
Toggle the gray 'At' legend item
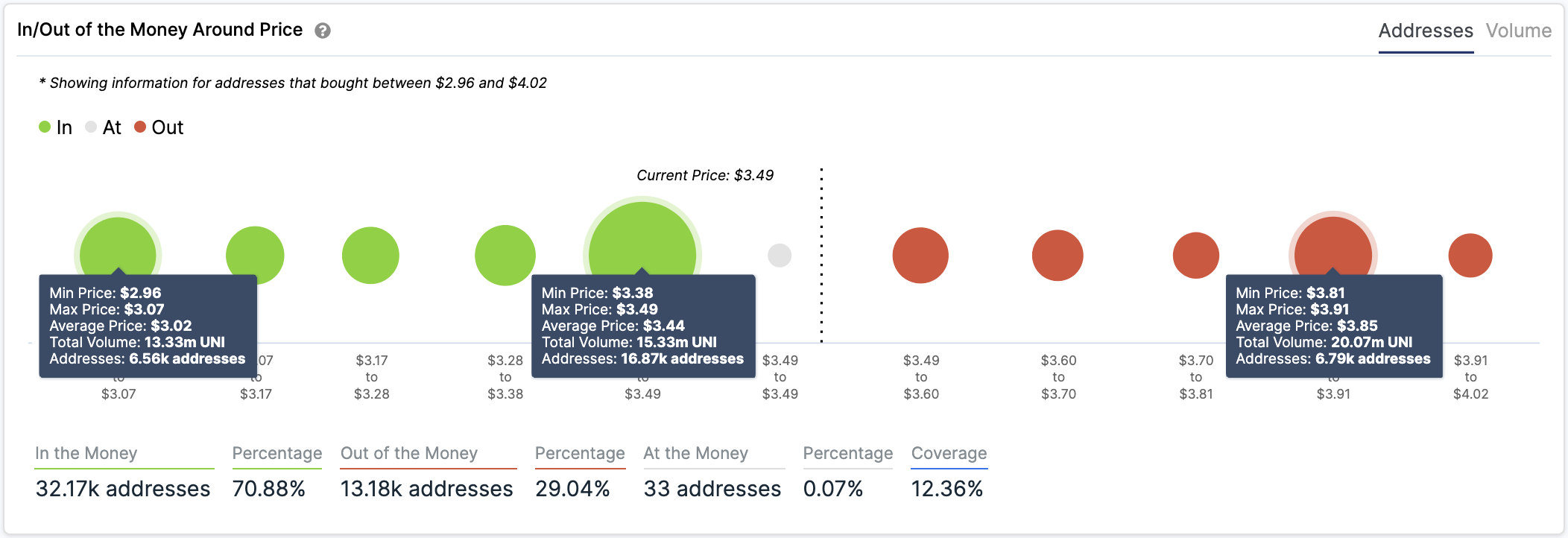[x=104, y=127]
